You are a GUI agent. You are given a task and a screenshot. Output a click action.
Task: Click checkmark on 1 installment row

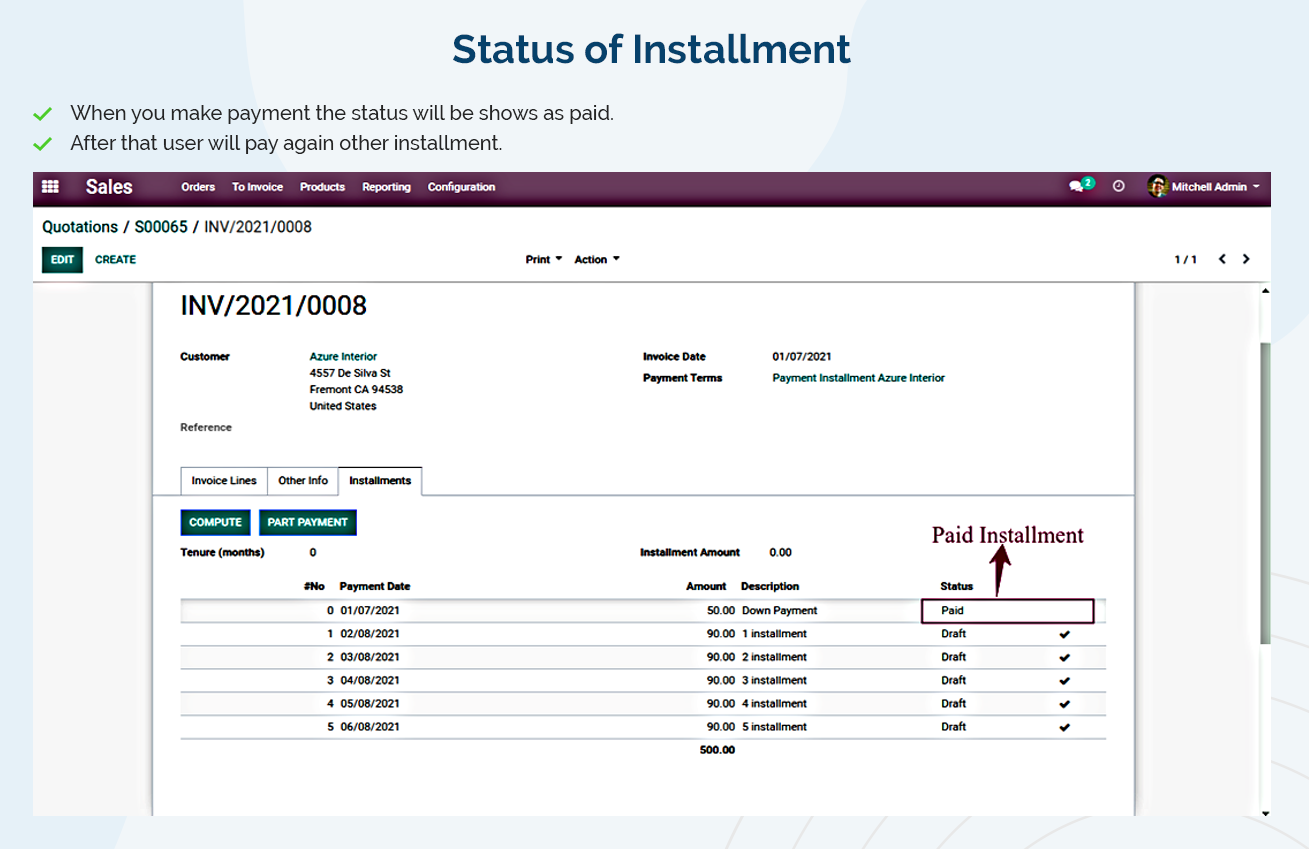point(1064,634)
